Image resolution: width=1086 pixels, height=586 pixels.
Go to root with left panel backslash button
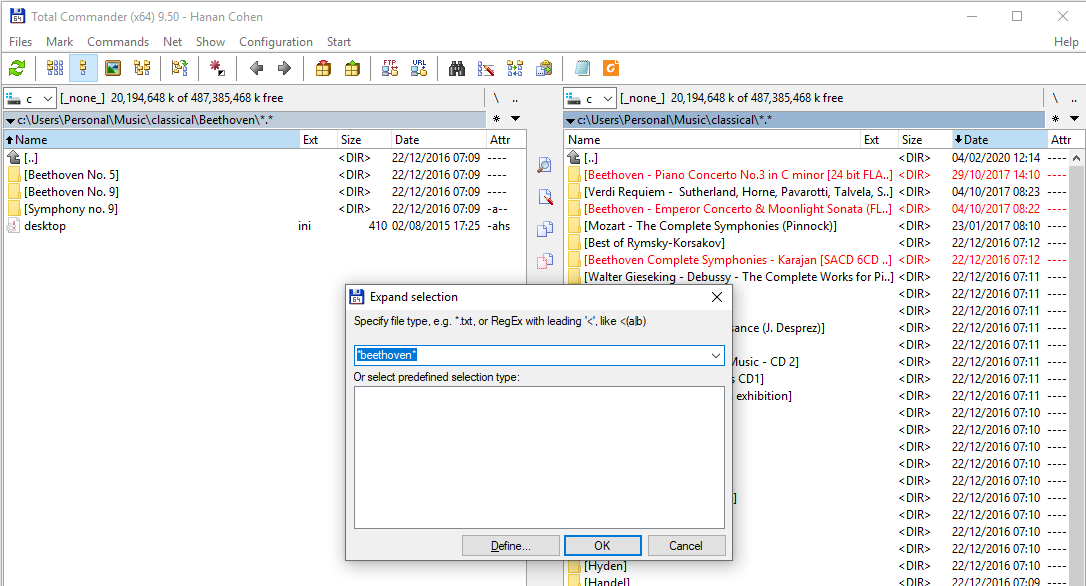(496, 98)
